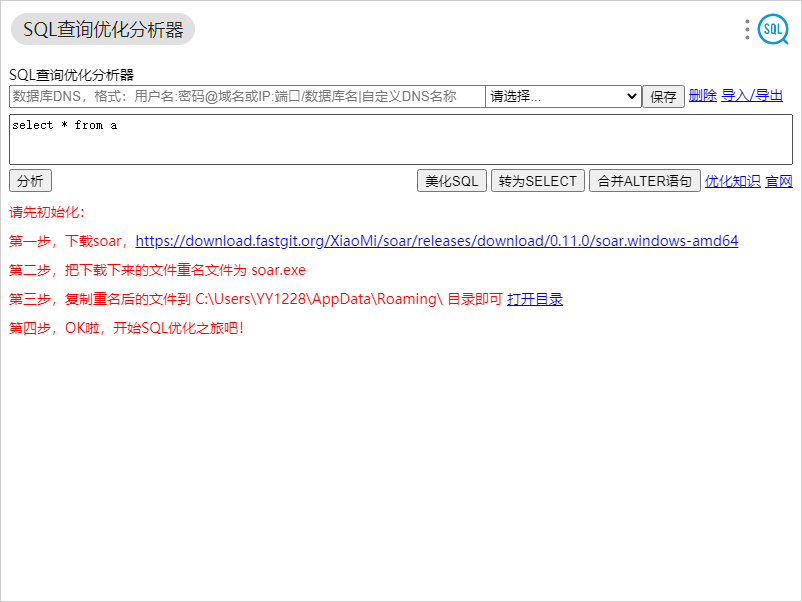This screenshot has height=602, width=802.
Task: Click the soar.exe text in step two
Action: tap(278, 270)
